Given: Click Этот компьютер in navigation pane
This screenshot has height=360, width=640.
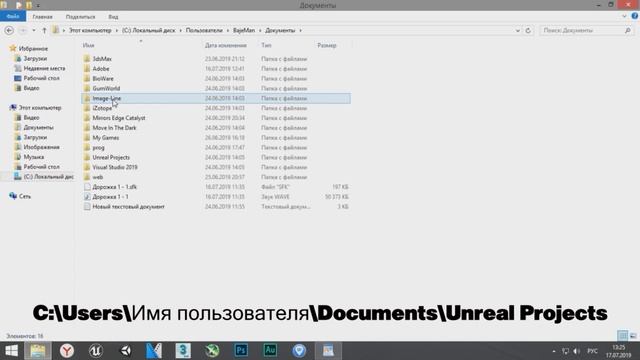Looking at the screenshot, I should (40, 108).
